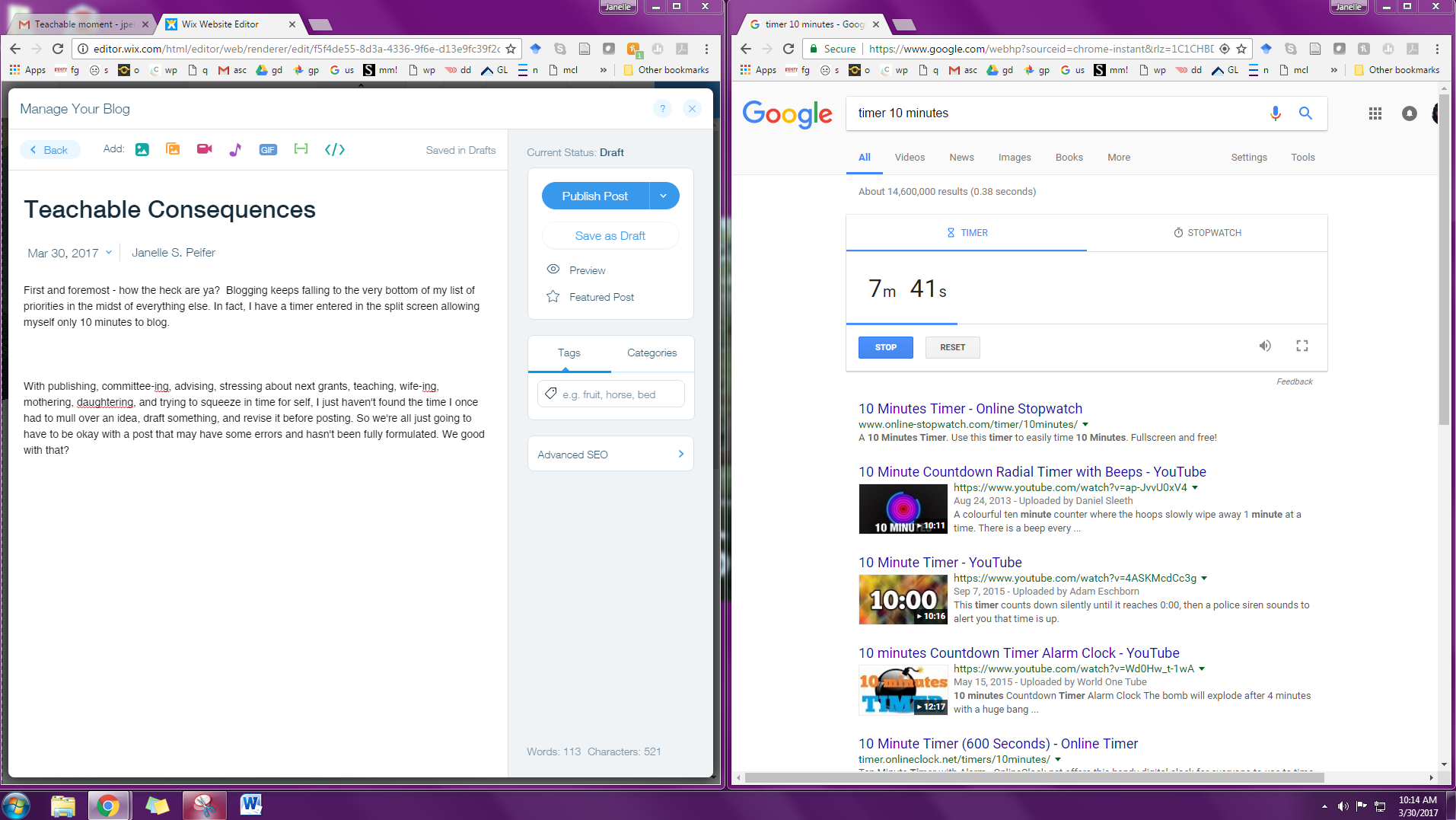Open Chrome menu in Wix window
1456x820 pixels.
coord(706,49)
